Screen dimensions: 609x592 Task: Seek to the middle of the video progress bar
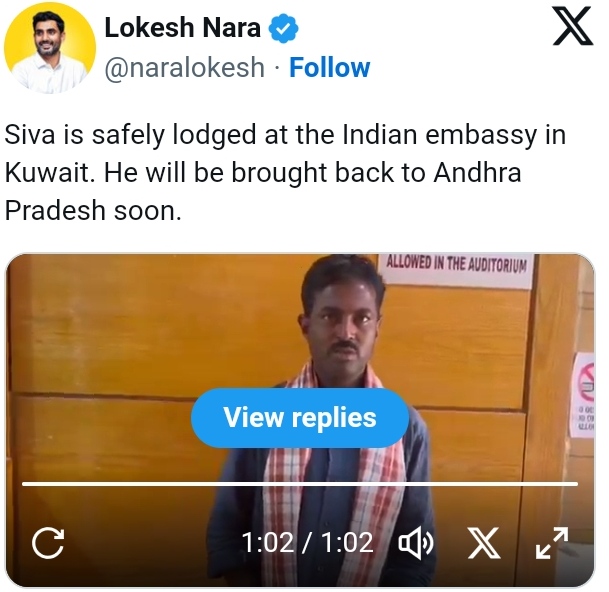[x=300, y=484]
